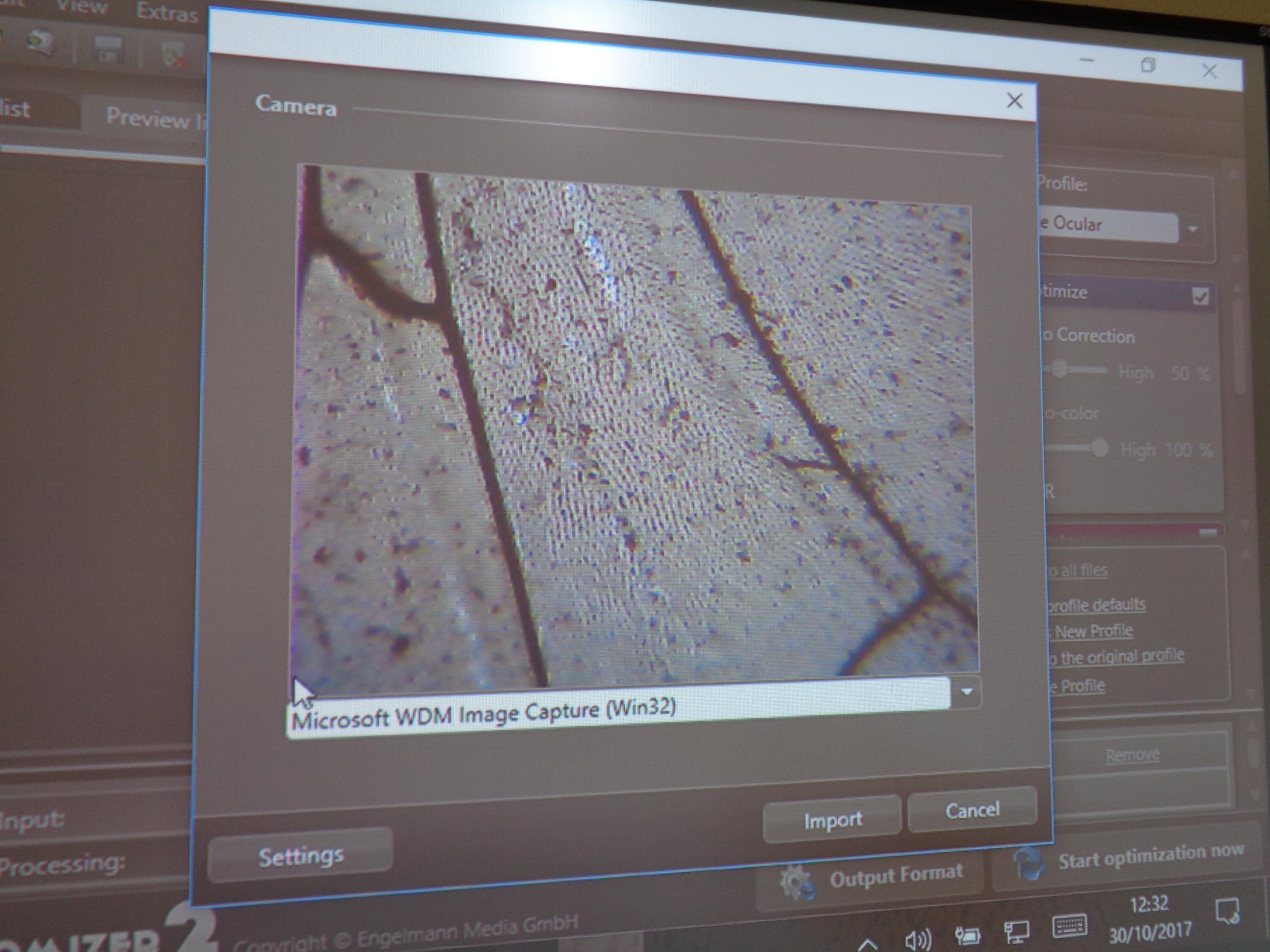Click the scanner/printer toolbar icon
This screenshot has height=952, width=1270.
(x=108, y=49)
